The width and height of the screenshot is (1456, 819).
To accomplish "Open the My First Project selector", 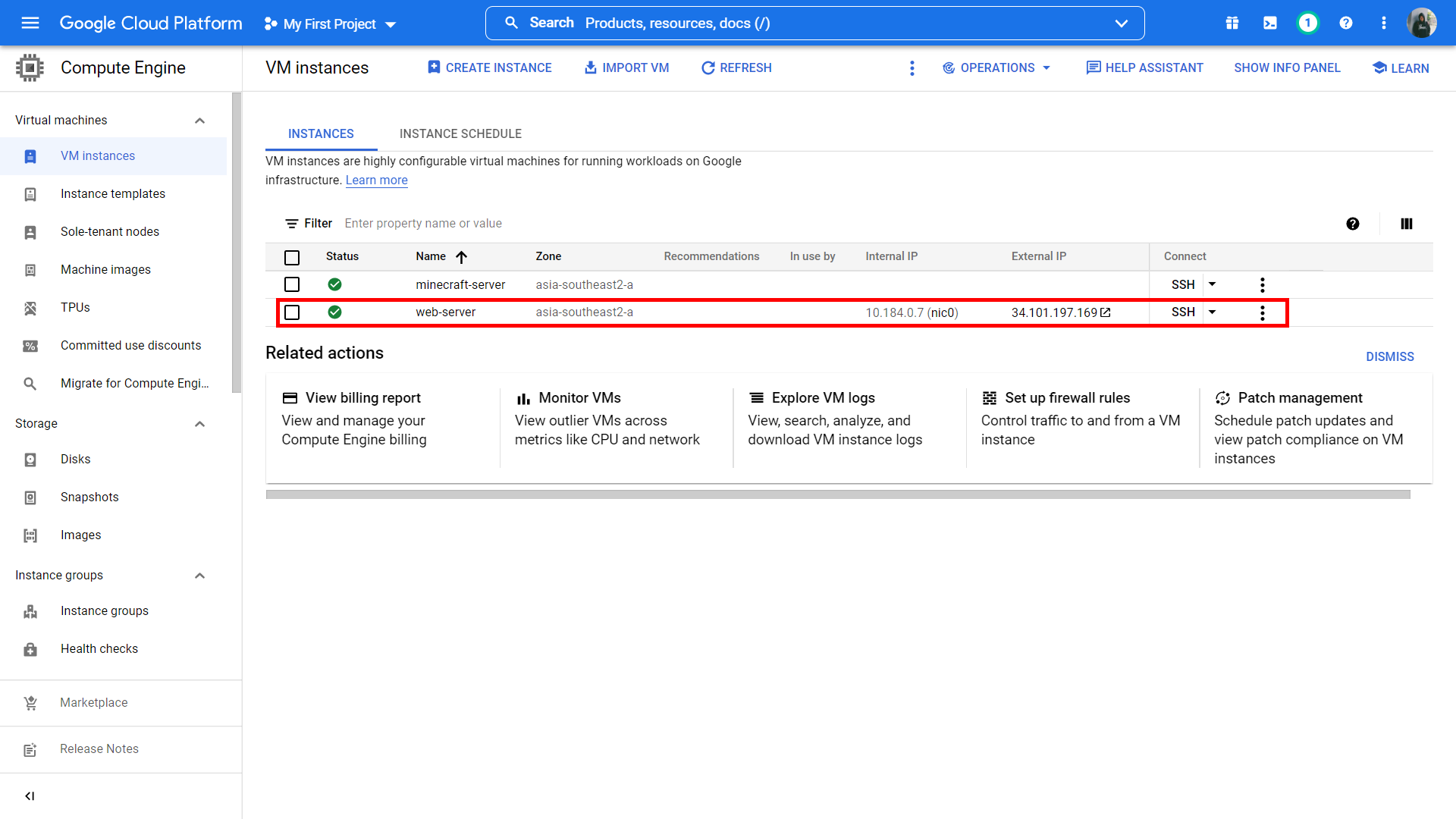I will pos(329,24).
